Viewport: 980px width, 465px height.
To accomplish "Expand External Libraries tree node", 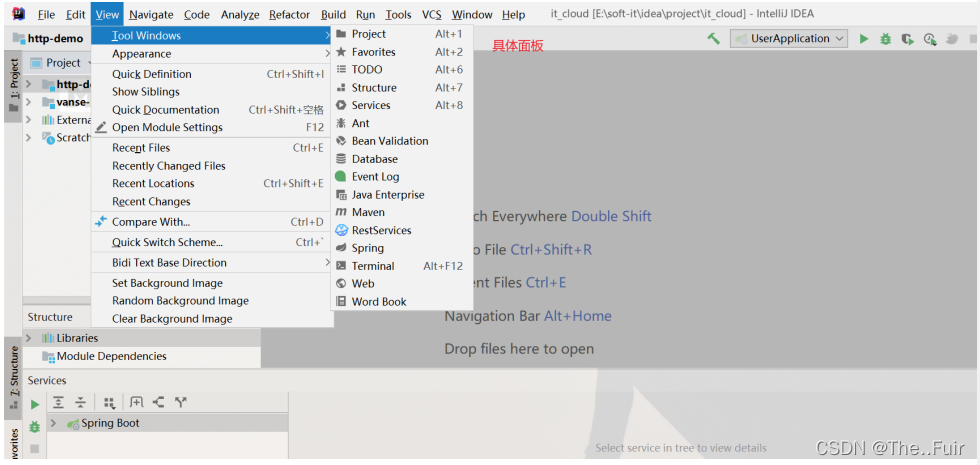I will click(x=29, y=120).
